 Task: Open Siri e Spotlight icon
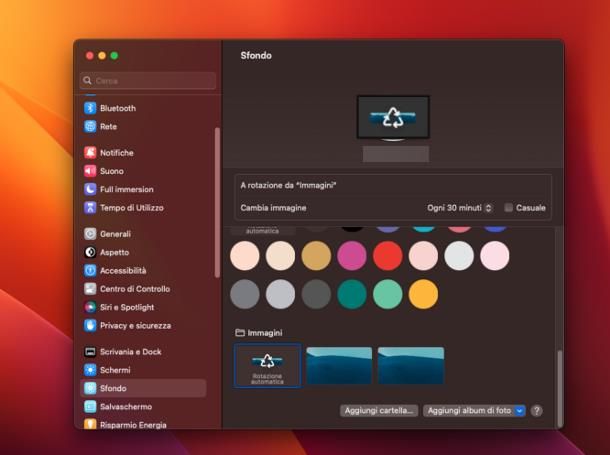[x=90, y=307]
